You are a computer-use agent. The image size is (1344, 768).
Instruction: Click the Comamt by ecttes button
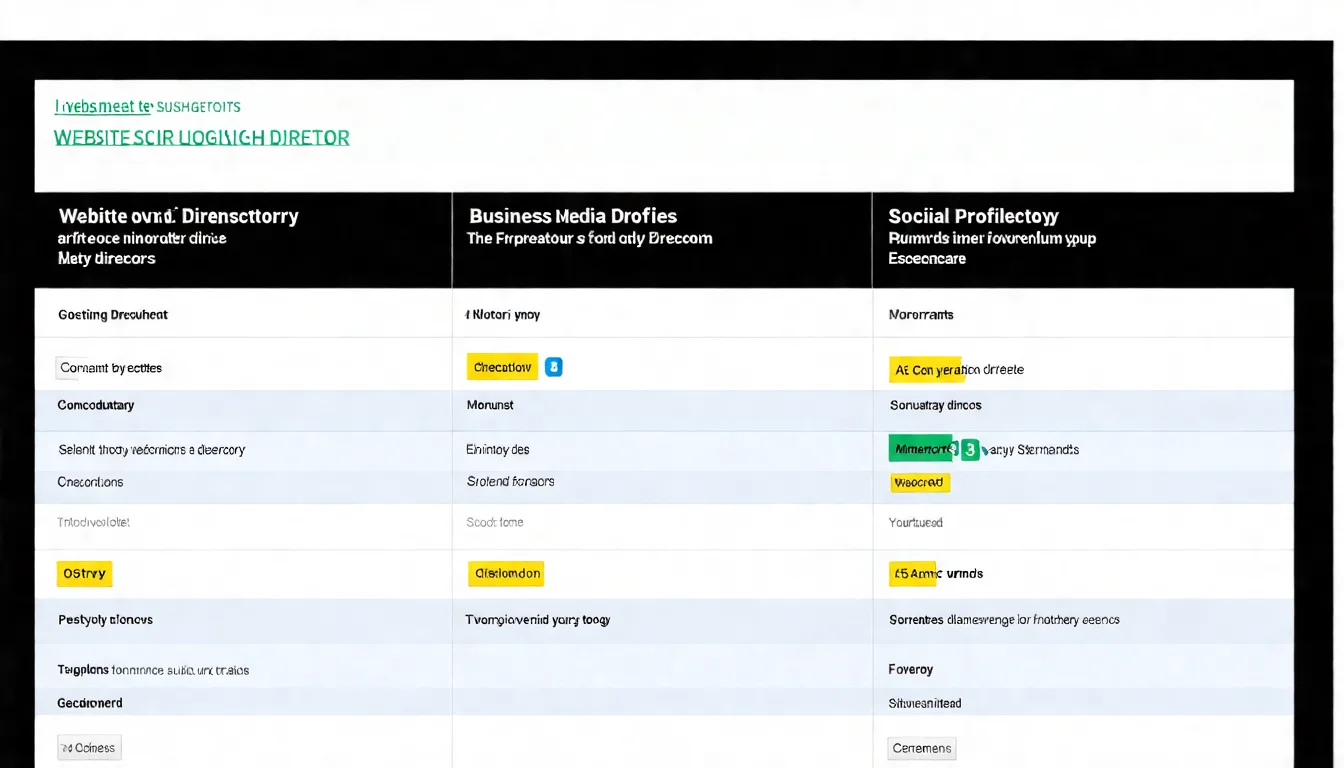(x=109, y=368)
